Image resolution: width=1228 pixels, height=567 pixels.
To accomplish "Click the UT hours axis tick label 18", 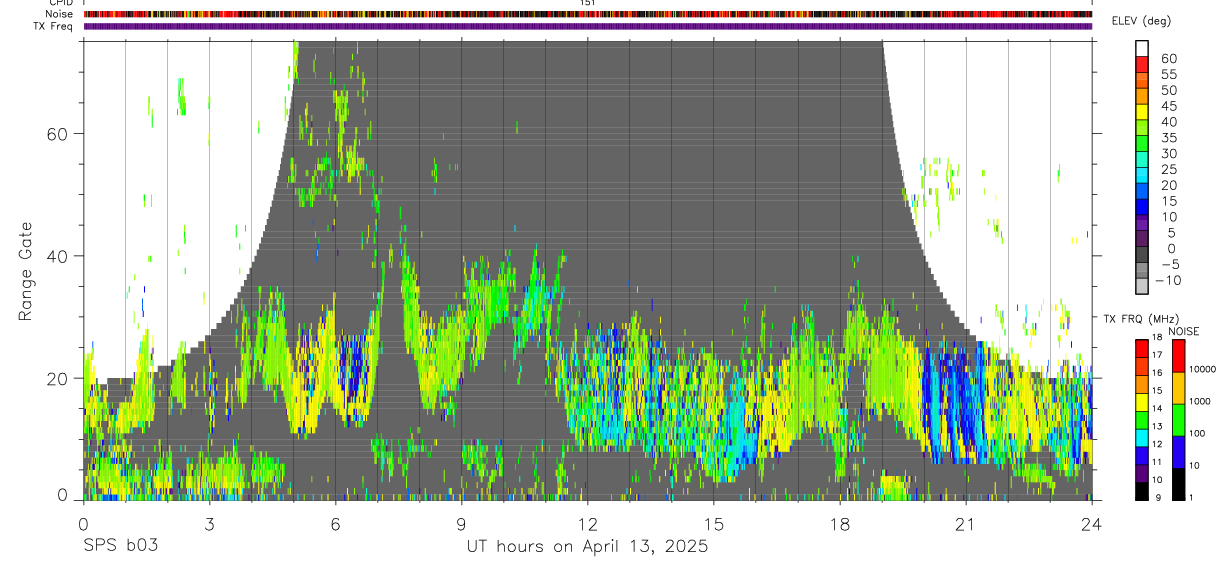I will 840,523.
